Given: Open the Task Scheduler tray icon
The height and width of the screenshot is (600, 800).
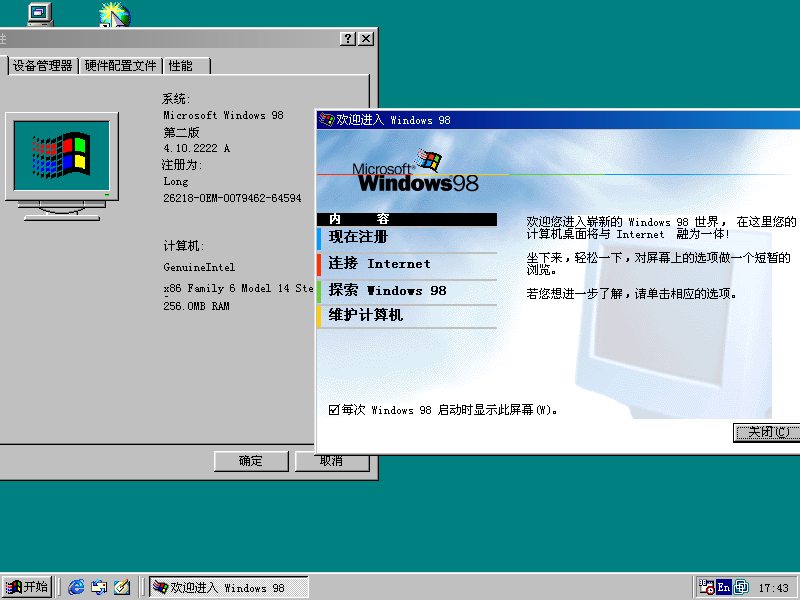Looking at the screenshot, I should point(706,587).
